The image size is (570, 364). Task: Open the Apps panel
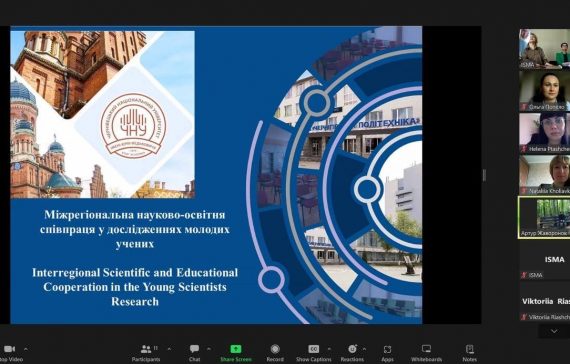point(387,349)
